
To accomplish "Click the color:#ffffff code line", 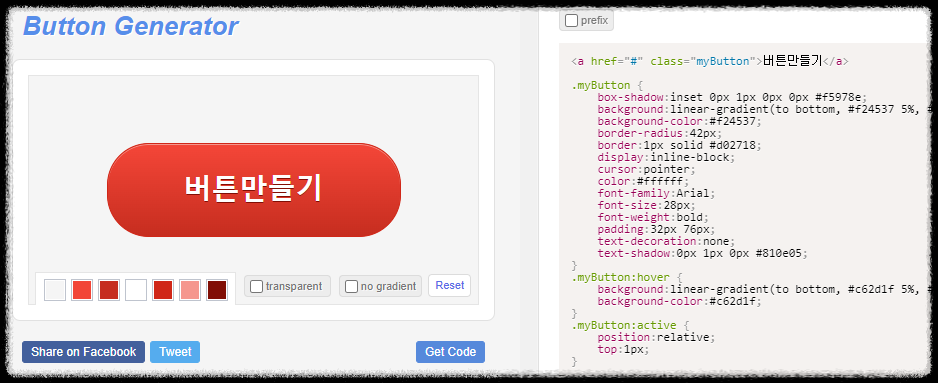I will point(643,181).
